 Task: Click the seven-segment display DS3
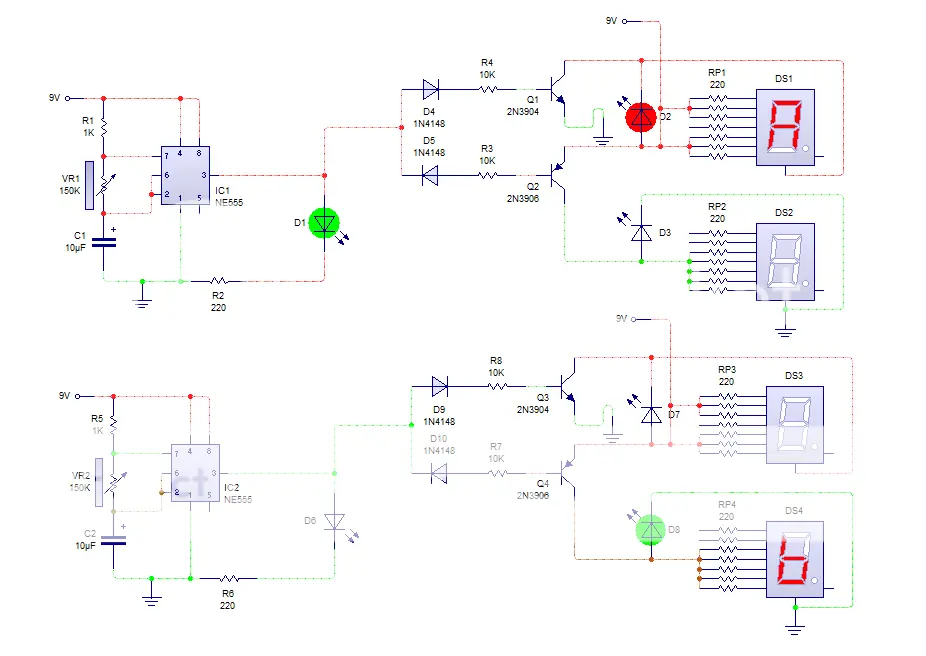point(795,425)
